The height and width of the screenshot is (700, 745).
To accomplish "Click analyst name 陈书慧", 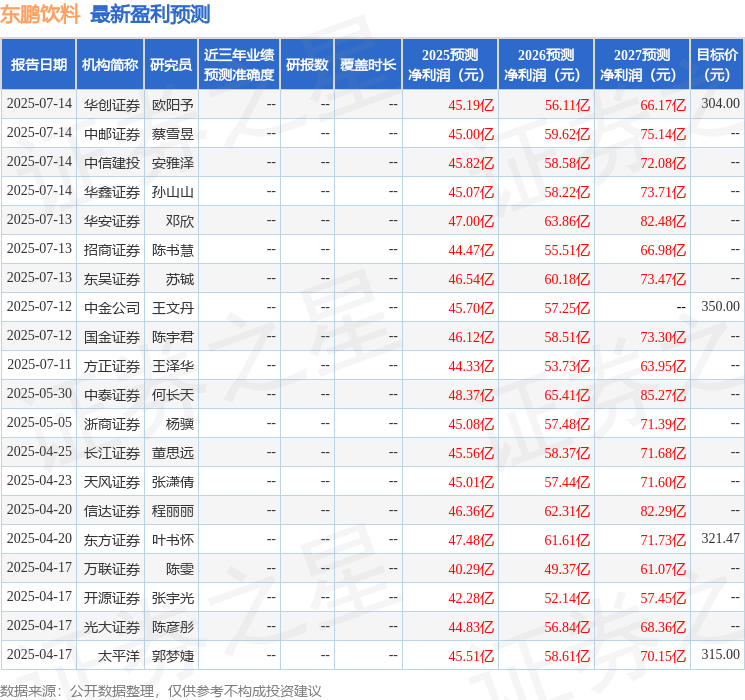I will tap(172, 250).
